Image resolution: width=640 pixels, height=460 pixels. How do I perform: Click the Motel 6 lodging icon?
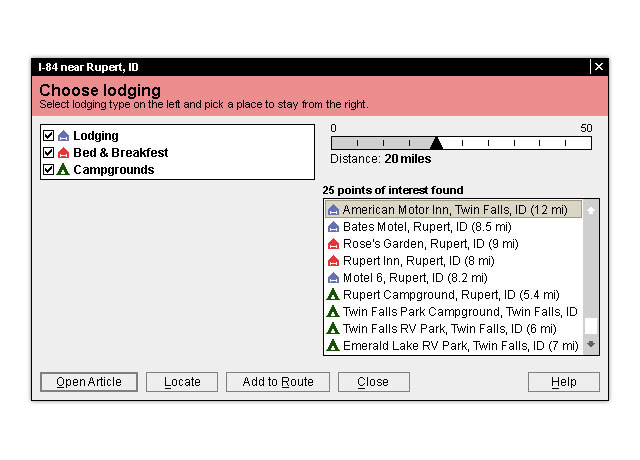coord(334,278)
